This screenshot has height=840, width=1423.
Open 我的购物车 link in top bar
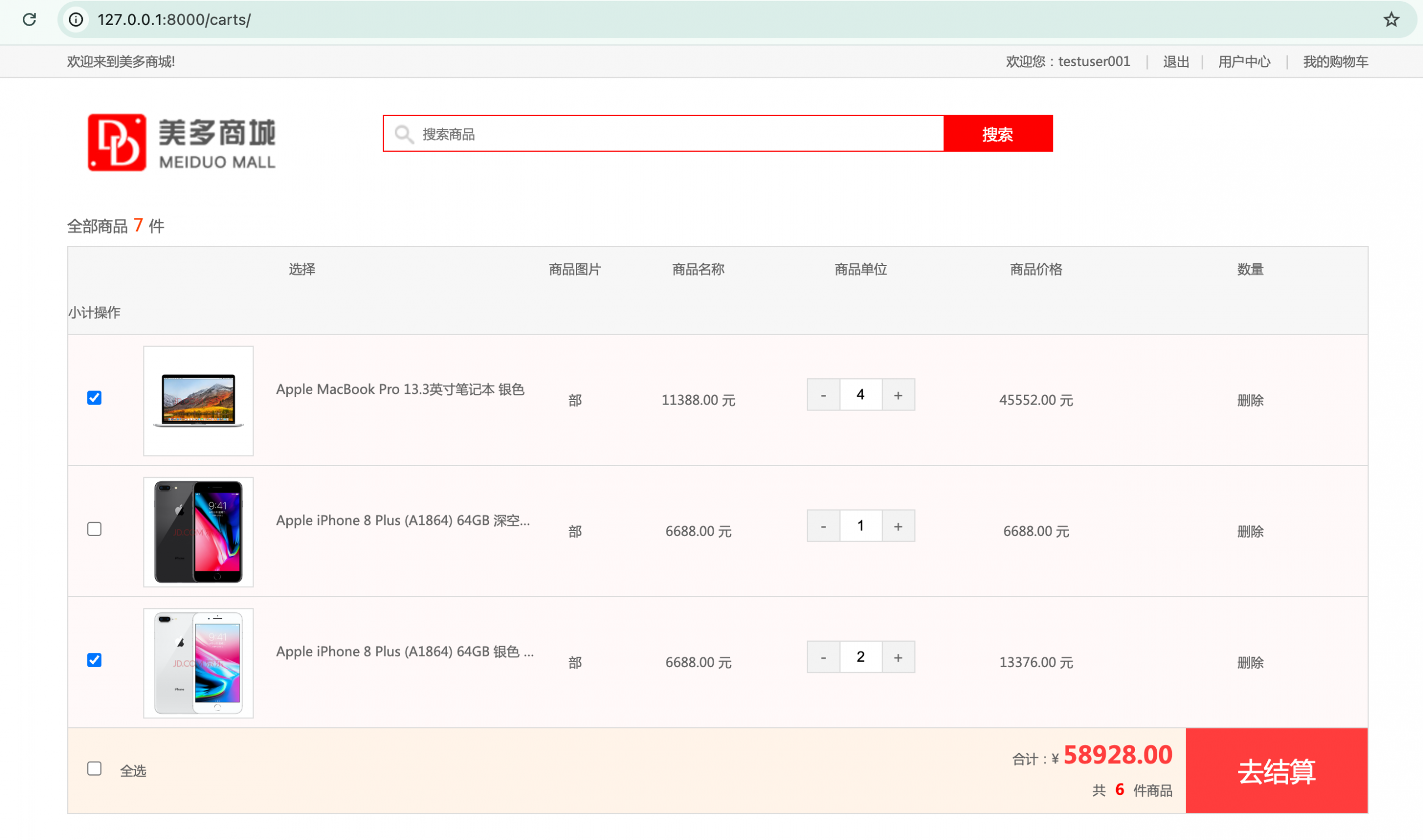tap(1335, 61)
